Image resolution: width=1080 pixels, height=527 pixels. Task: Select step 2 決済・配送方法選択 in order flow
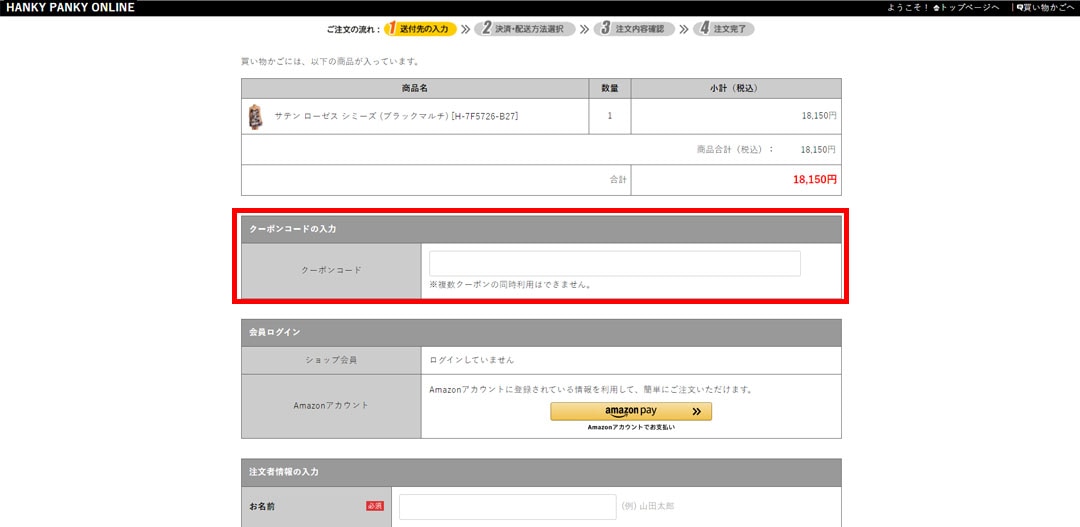coord(525,29)
